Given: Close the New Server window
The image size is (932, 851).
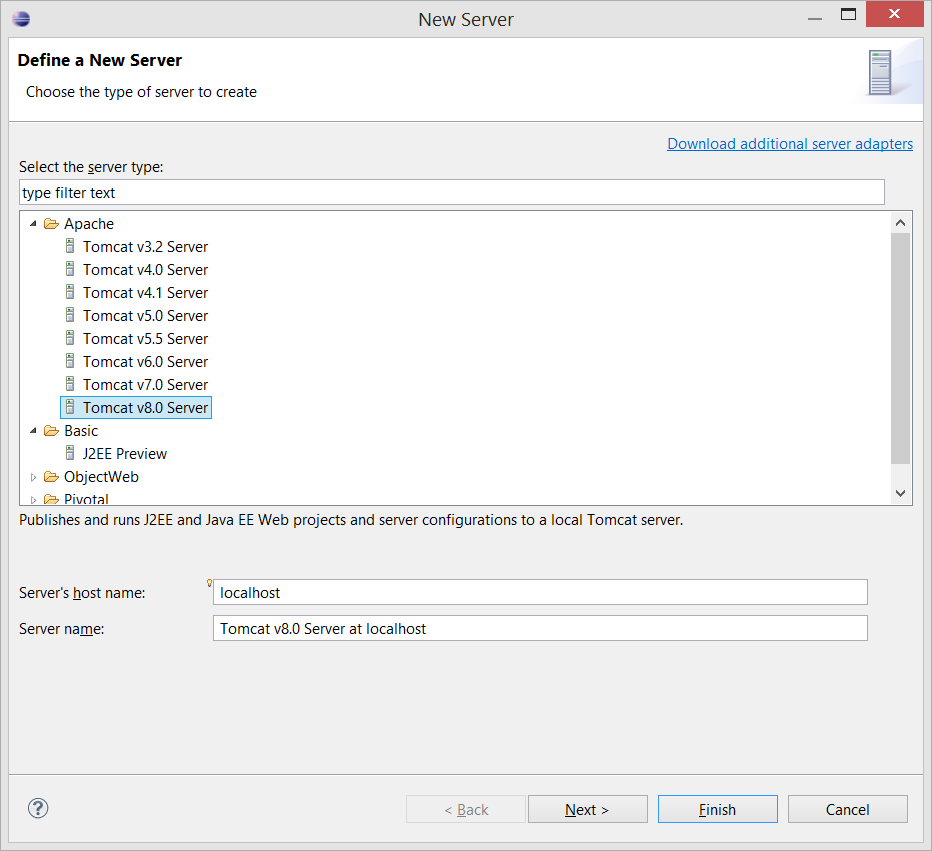Looking at the screenshot, I should point(894,14).
